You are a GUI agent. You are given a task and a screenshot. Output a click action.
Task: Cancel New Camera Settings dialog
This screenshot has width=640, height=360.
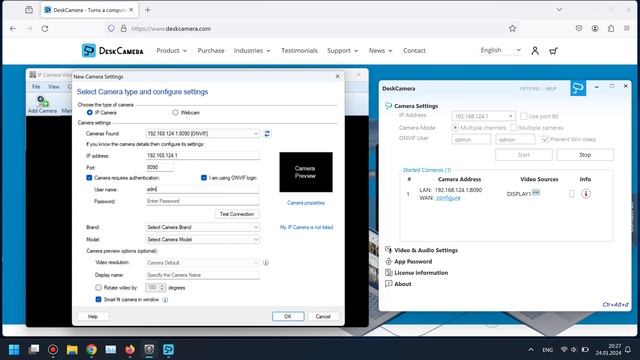point(323,316)
